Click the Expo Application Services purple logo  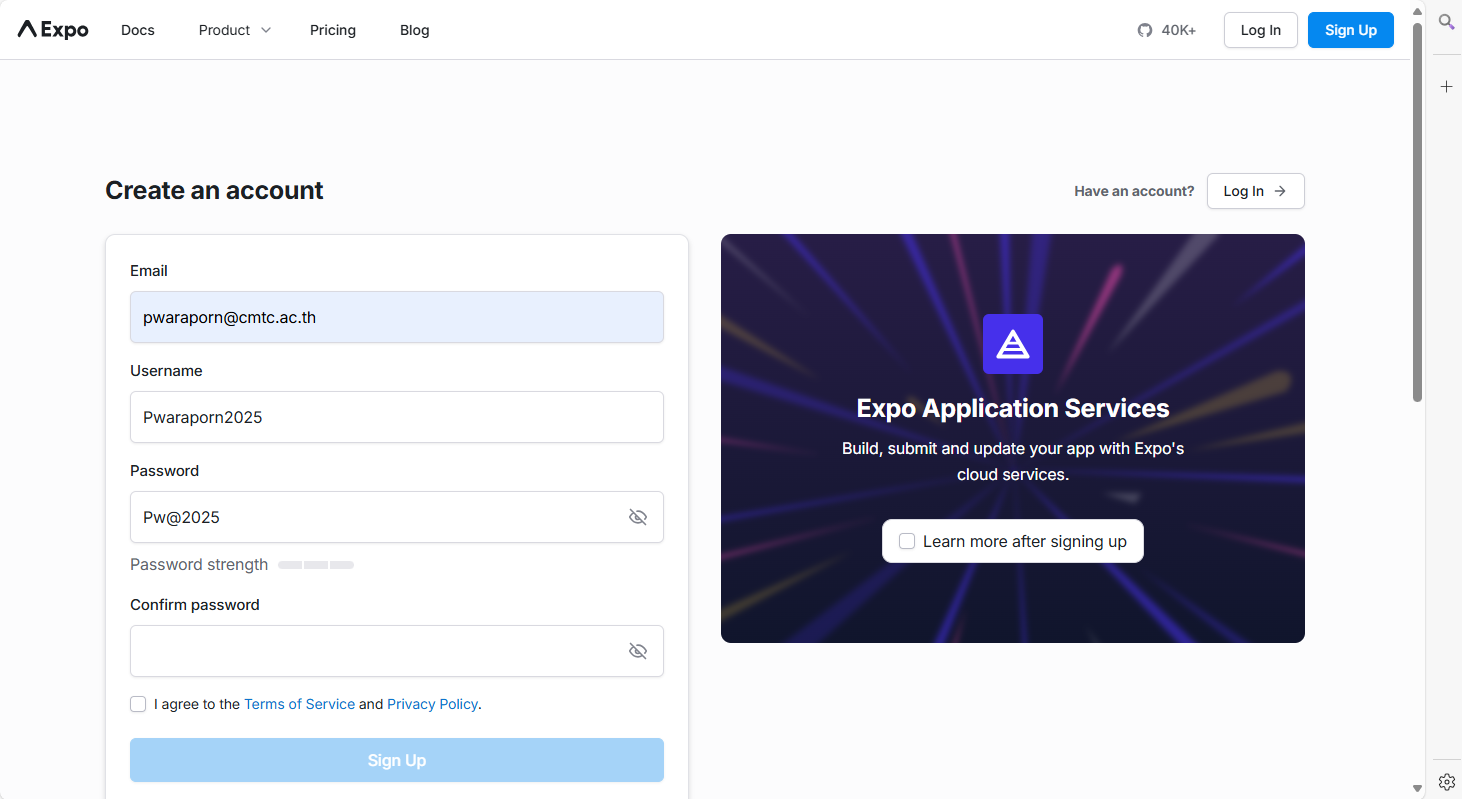click(x=1012, y=344)
